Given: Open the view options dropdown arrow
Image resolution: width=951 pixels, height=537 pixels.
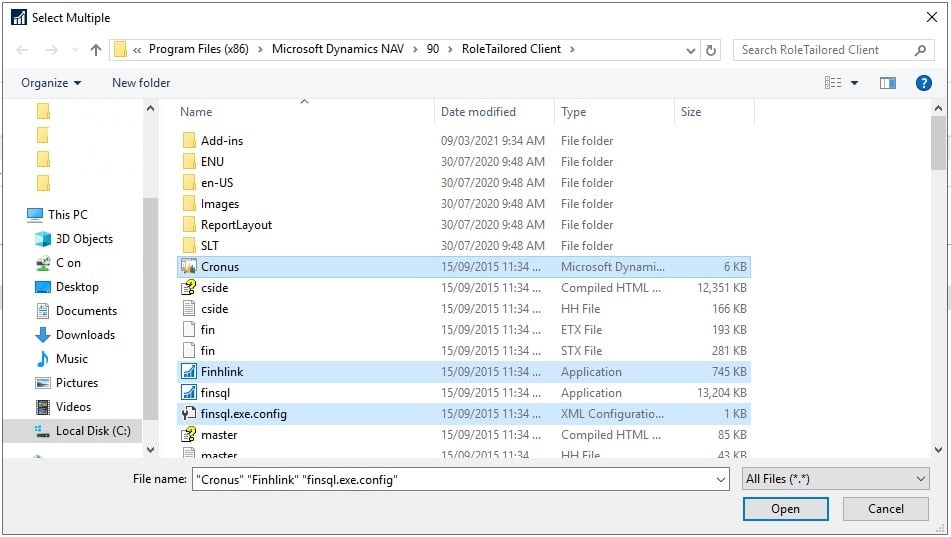Looking at the screenshot, I should [x=854, y=83].
